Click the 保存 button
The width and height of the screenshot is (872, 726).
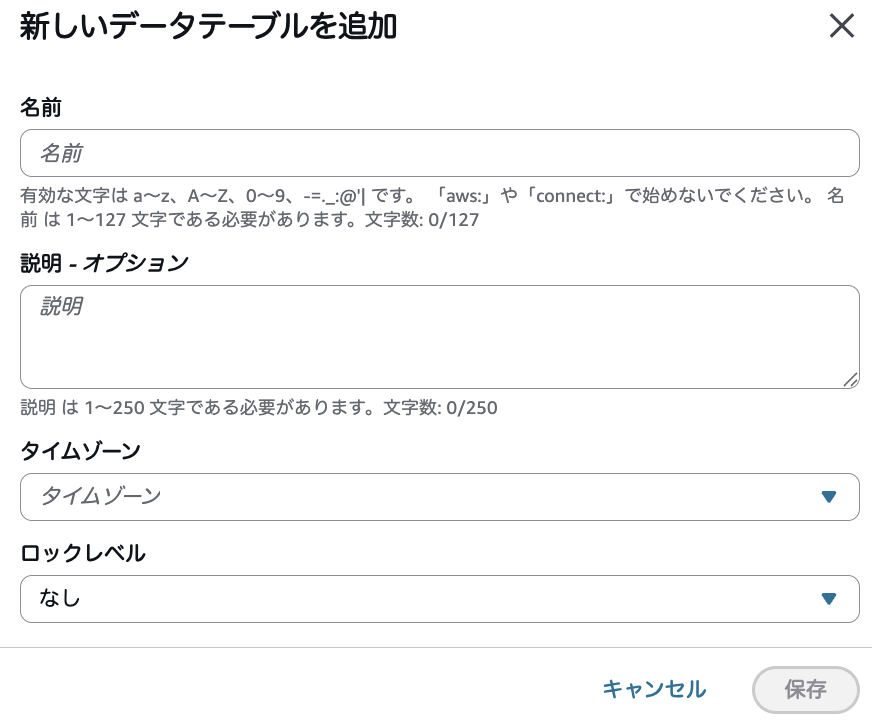click(x=806, y=690)
